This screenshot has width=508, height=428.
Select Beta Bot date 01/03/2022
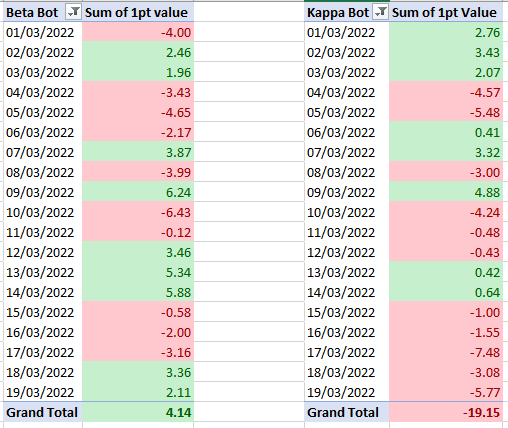43,32
